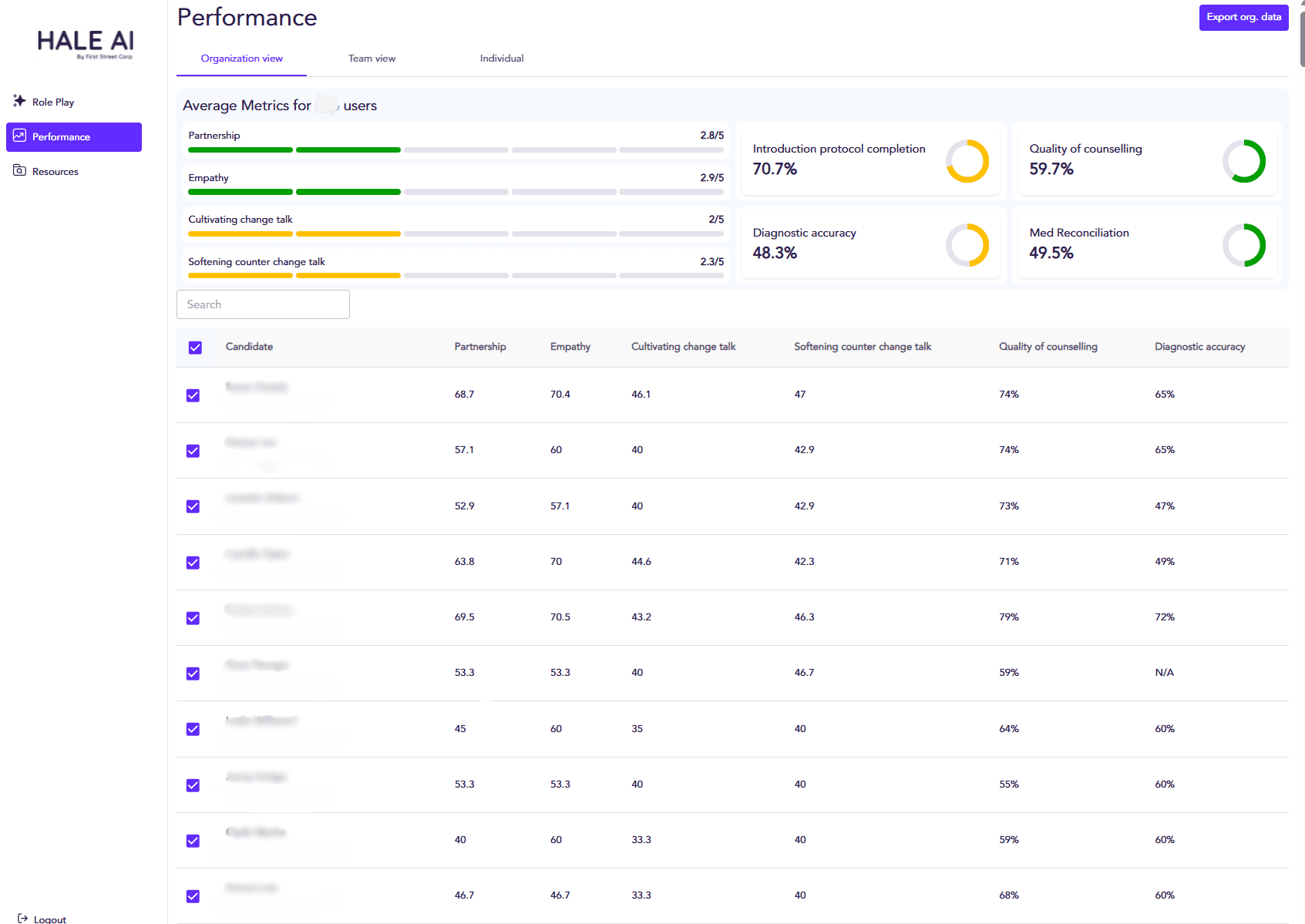Click Med Reconciliation donut chart

(x=1244, y=245)
